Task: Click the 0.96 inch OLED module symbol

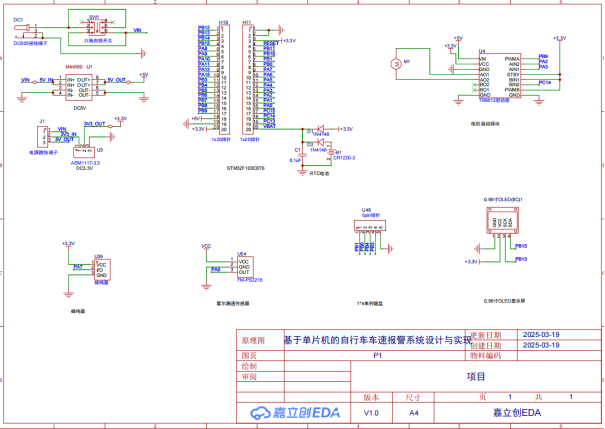Action: 502,221
